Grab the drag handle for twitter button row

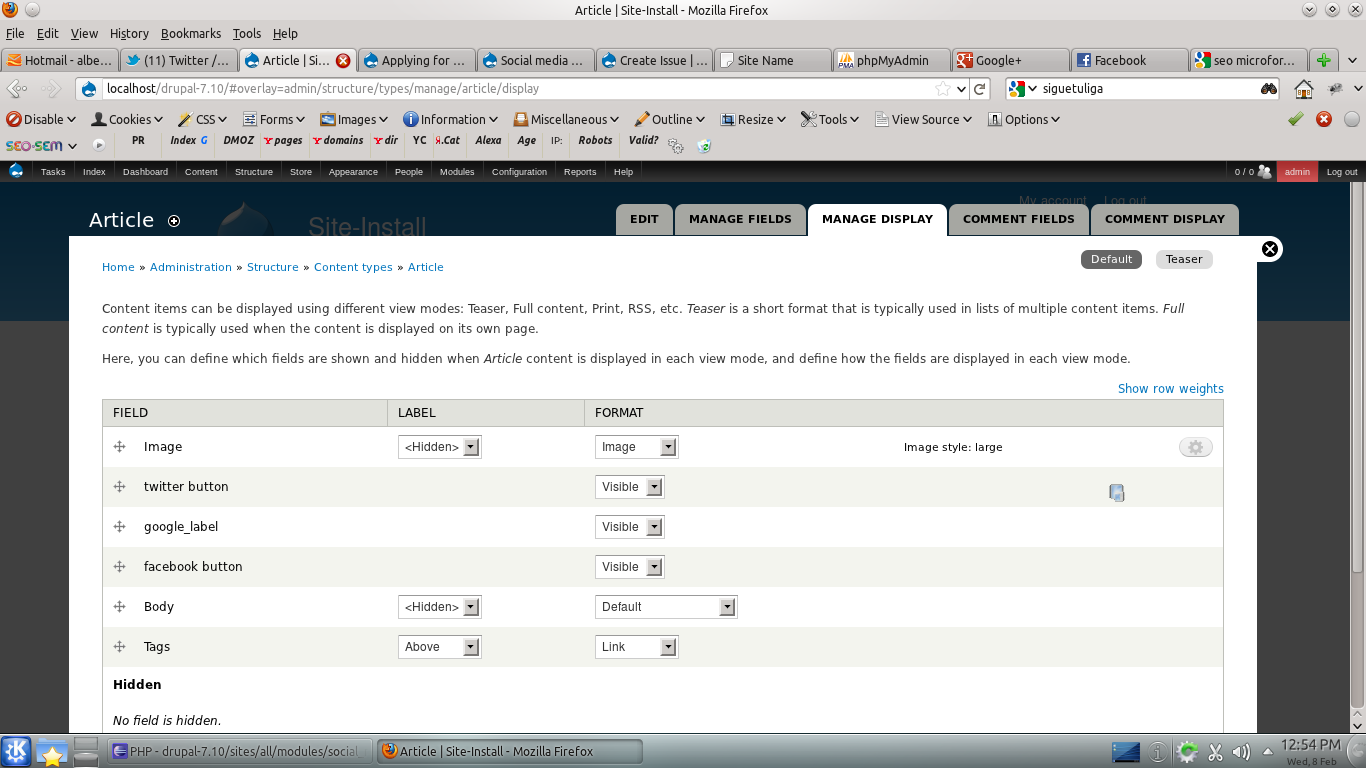click(x=119, y=487)
